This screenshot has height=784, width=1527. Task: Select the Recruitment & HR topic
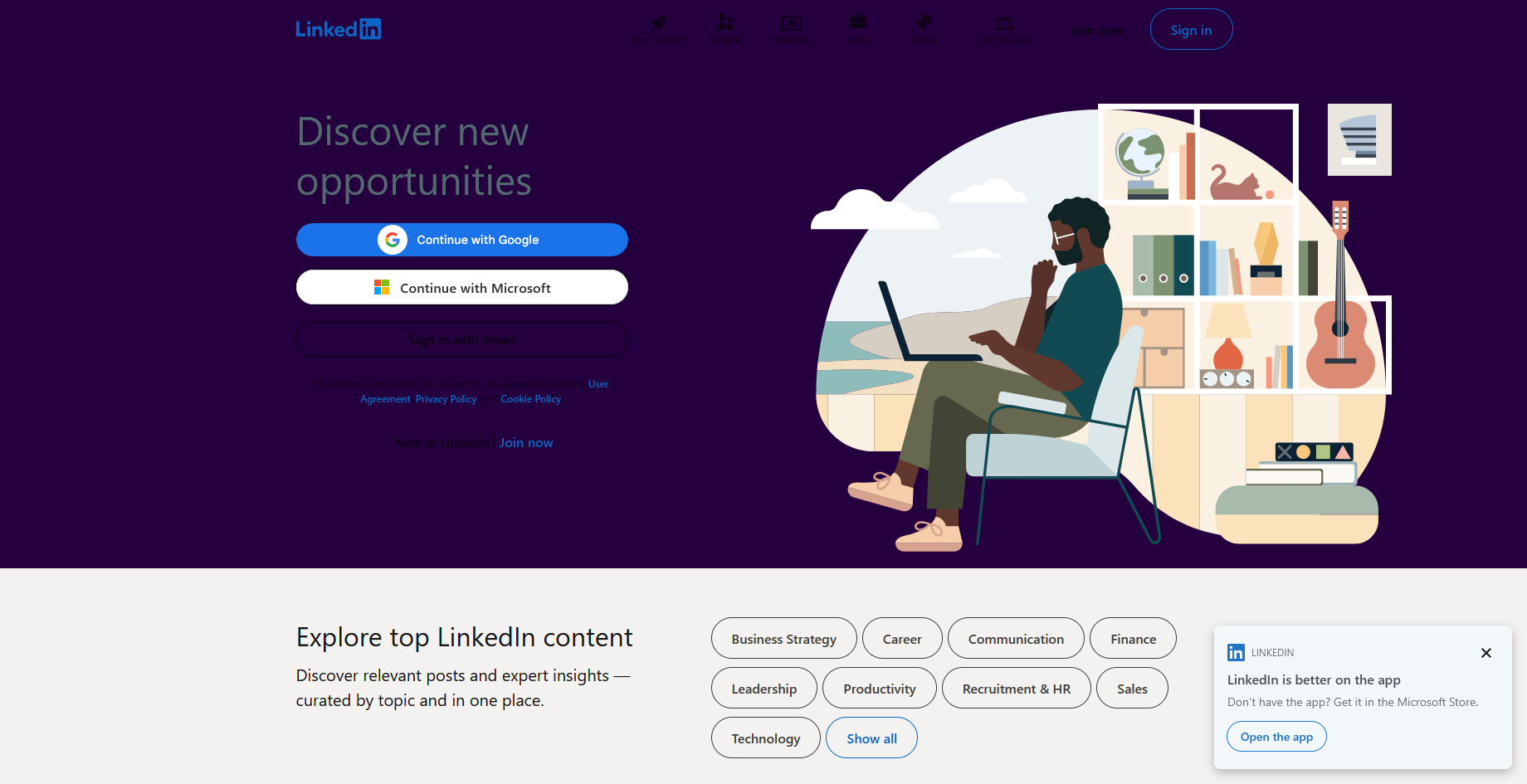1016,688
